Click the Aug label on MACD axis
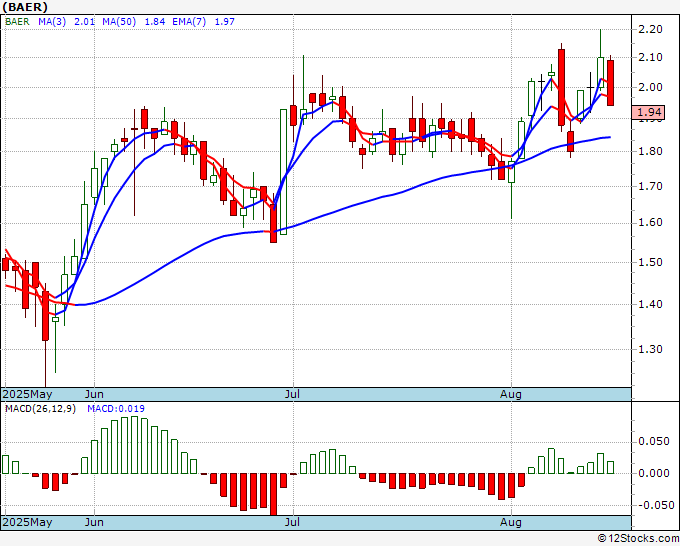680x546 pixels. point(510,522)
